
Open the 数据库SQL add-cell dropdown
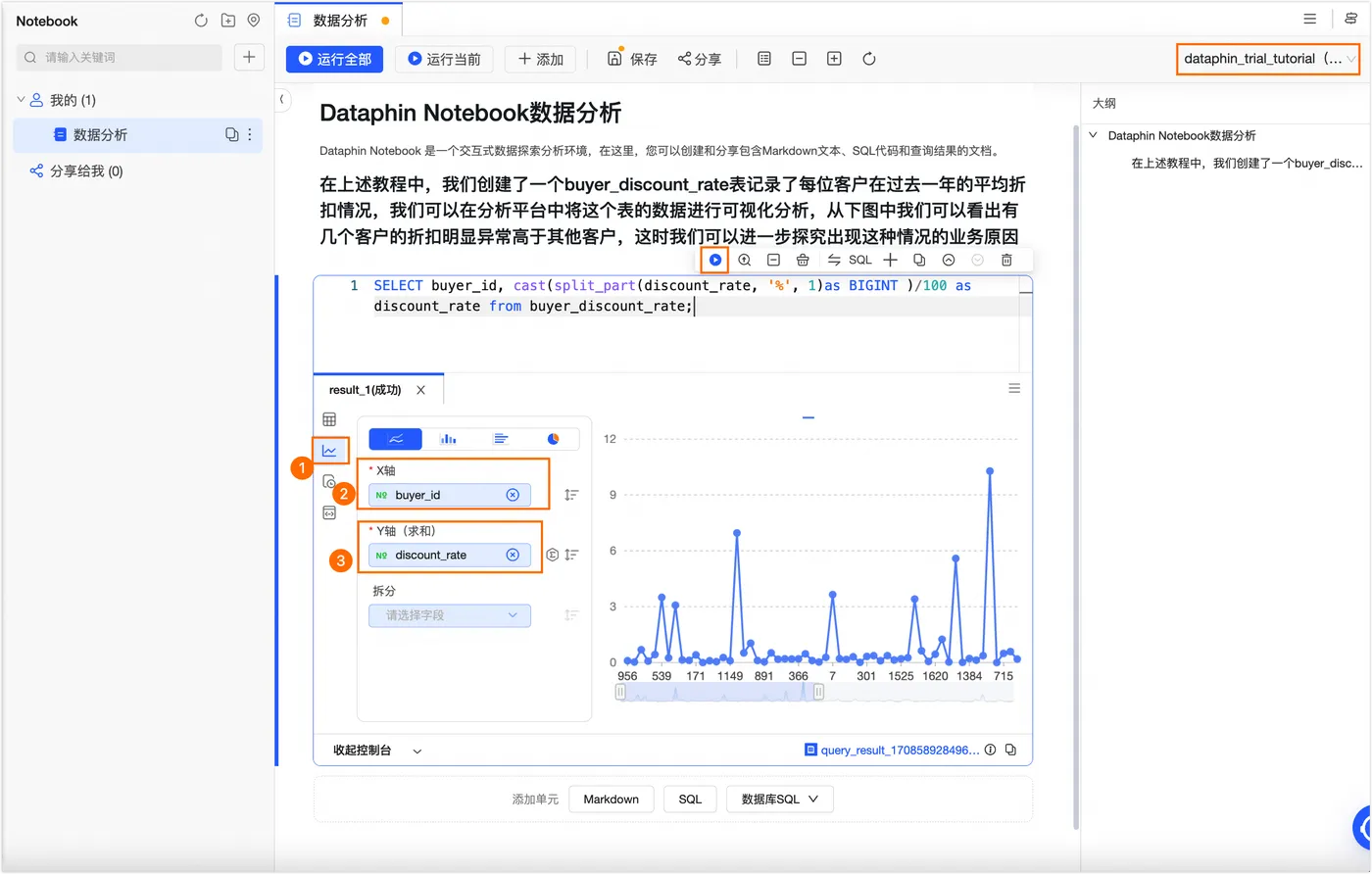pyautogui.click(x=779, y=799)
